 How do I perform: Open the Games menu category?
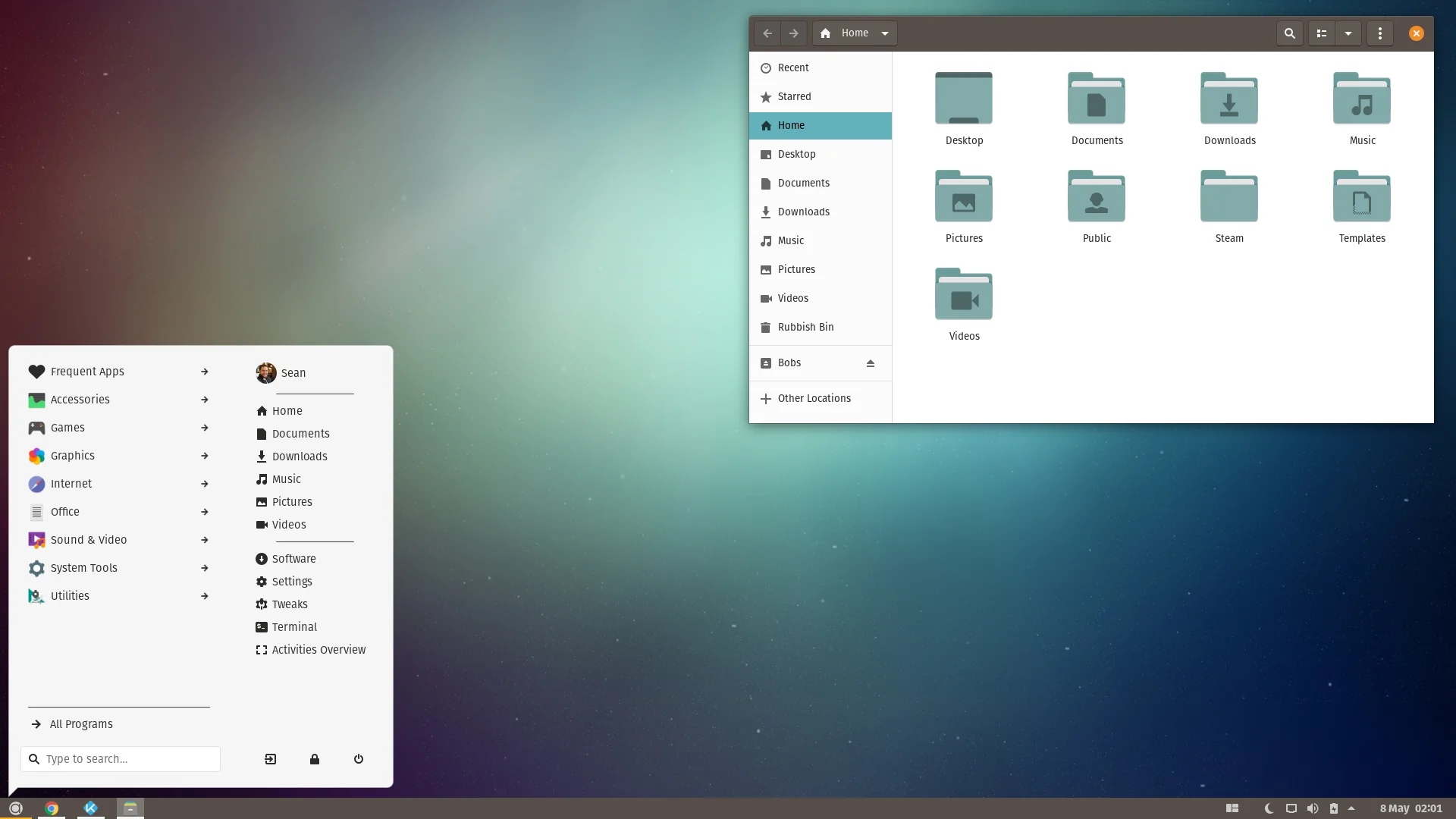(x=118, y=428)
